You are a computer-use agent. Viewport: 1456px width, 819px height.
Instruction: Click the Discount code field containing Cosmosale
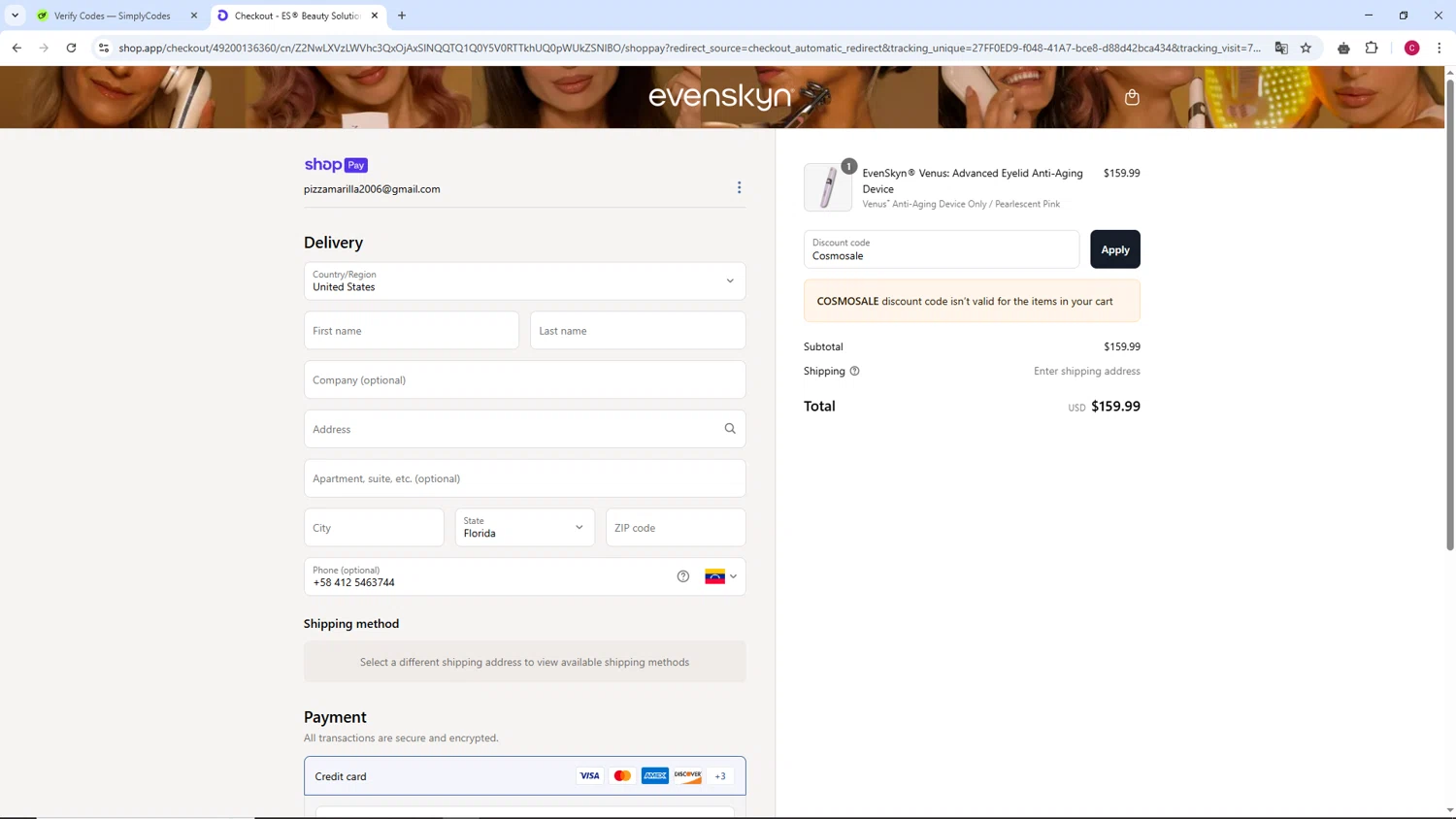[x=942, y=249]
